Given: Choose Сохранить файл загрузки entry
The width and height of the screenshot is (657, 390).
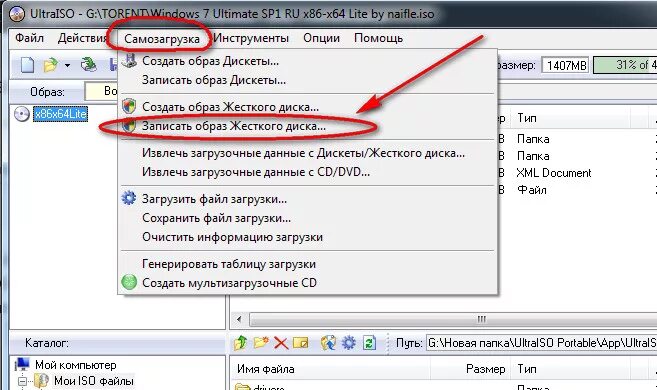Looking at the screenshot, I should pyautogui.click(x=308, y=218).
